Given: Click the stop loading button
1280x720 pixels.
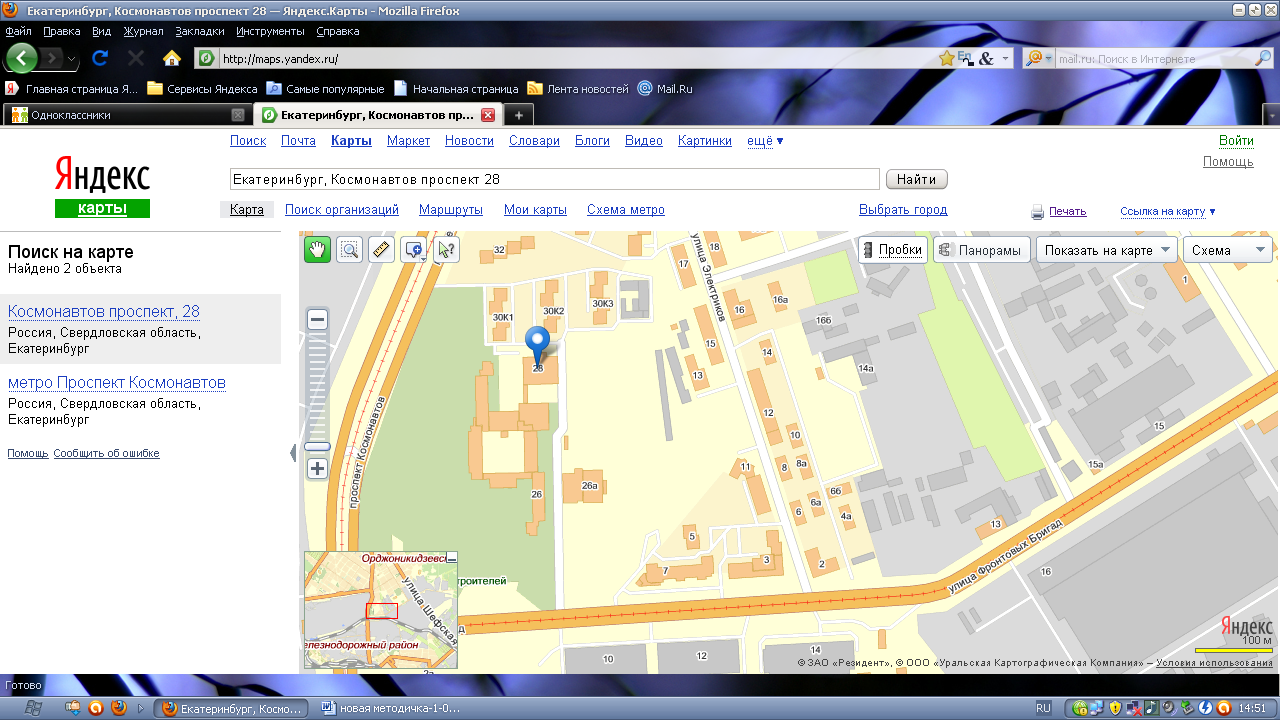Looking at the screenshot, I should 136,58.
